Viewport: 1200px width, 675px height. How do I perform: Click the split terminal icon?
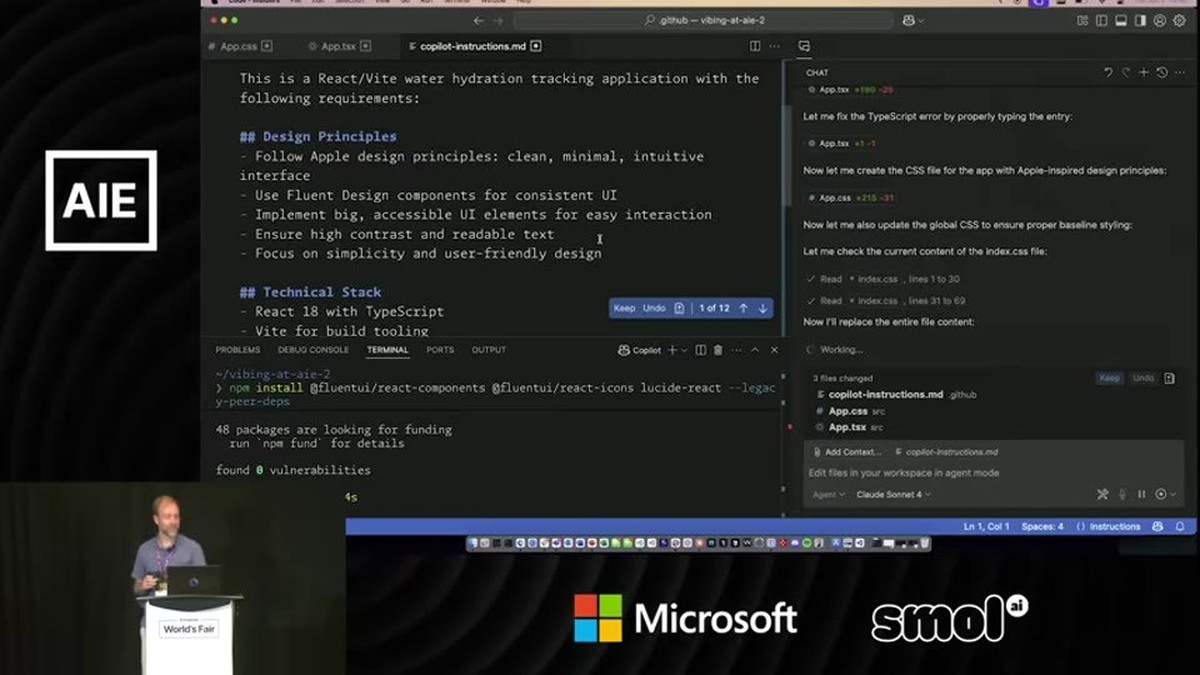(701, 350)
